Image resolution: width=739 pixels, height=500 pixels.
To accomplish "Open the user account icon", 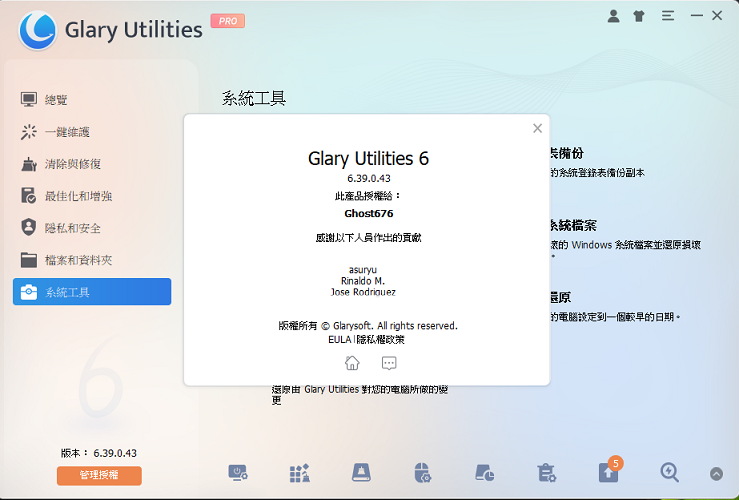I will pyautogui.click(x=613, y=16).
